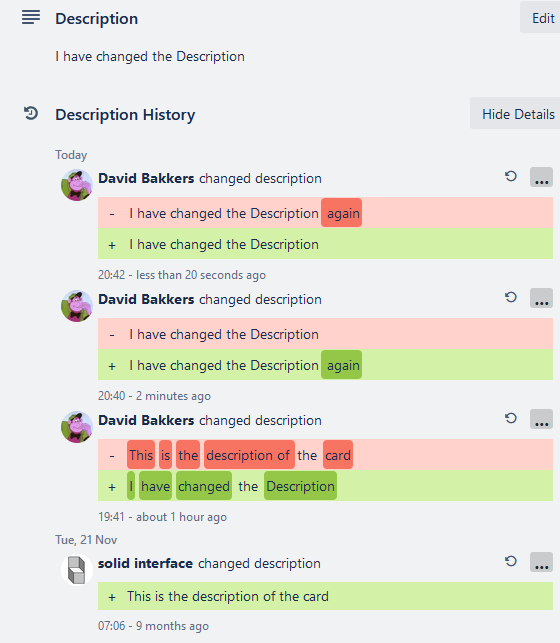Restore solid interface's original description

[x=510, y=561]
